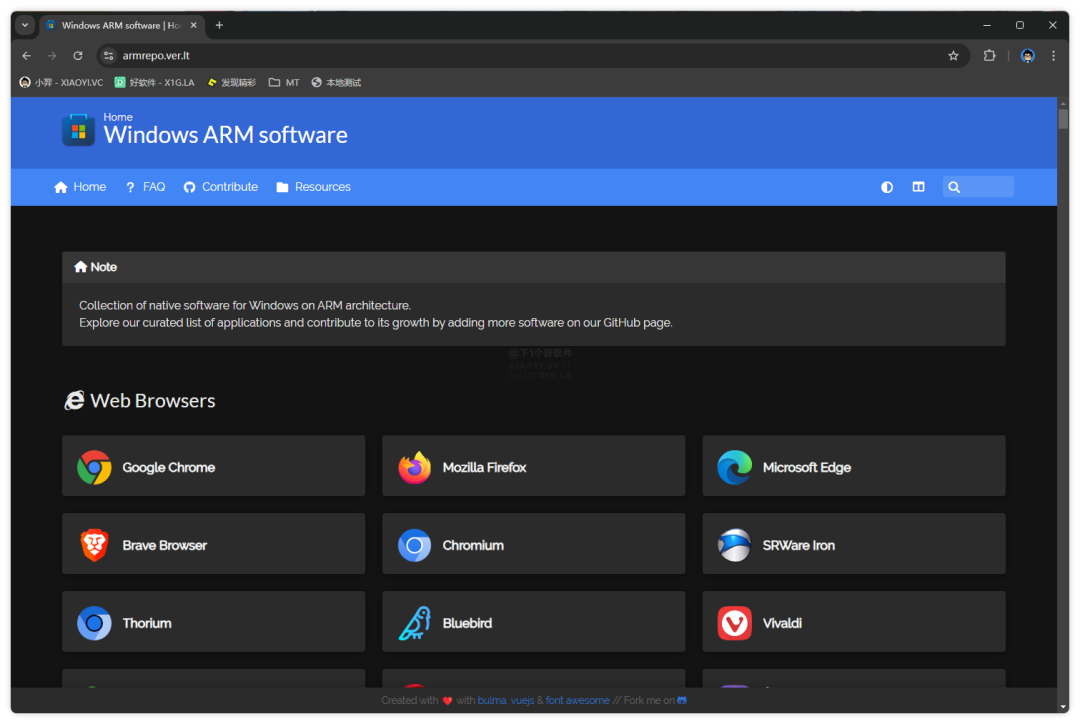The width and height of the screenshot is (1080, 724).
Task: Click the Bluebird bird icon
Action: coord(415,623)
